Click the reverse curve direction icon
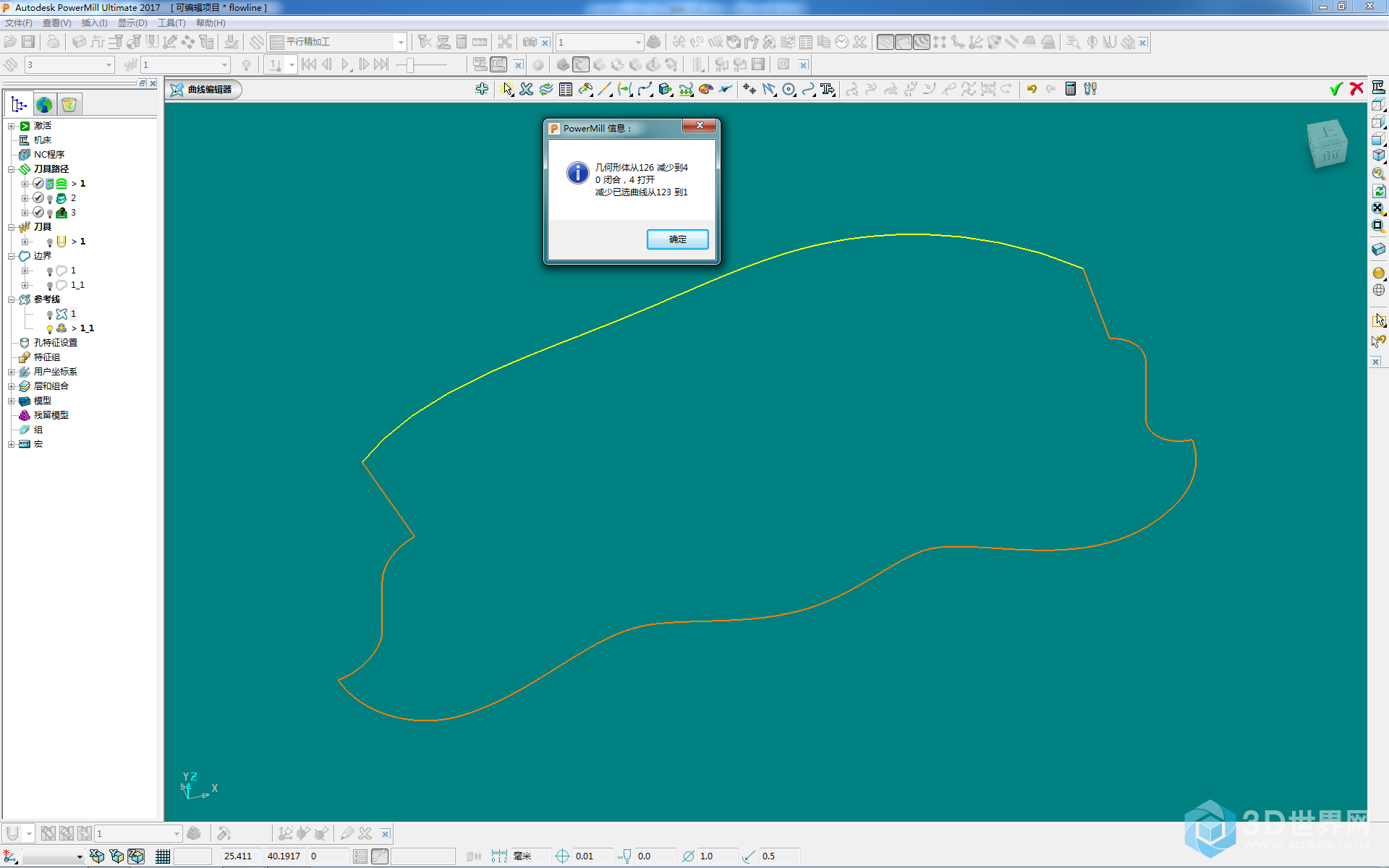This screenshot has height=868, width=1389. [x=546, y=89]
